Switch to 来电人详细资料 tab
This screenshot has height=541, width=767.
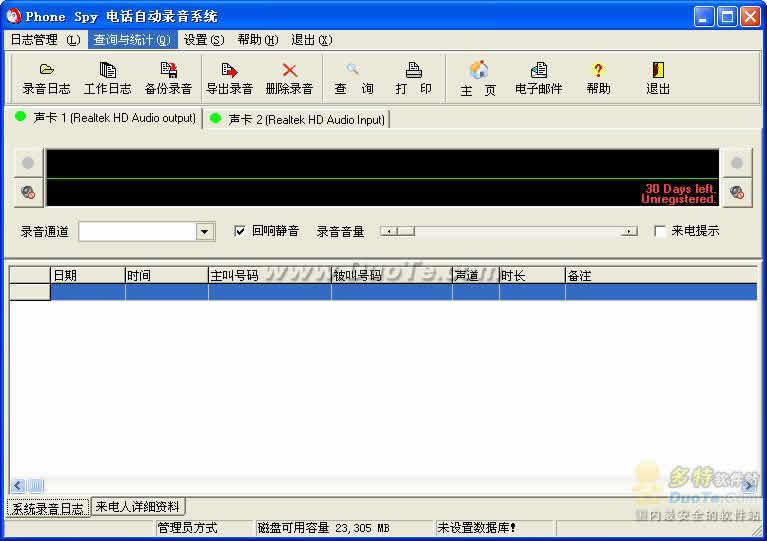(x=138, y=507)
